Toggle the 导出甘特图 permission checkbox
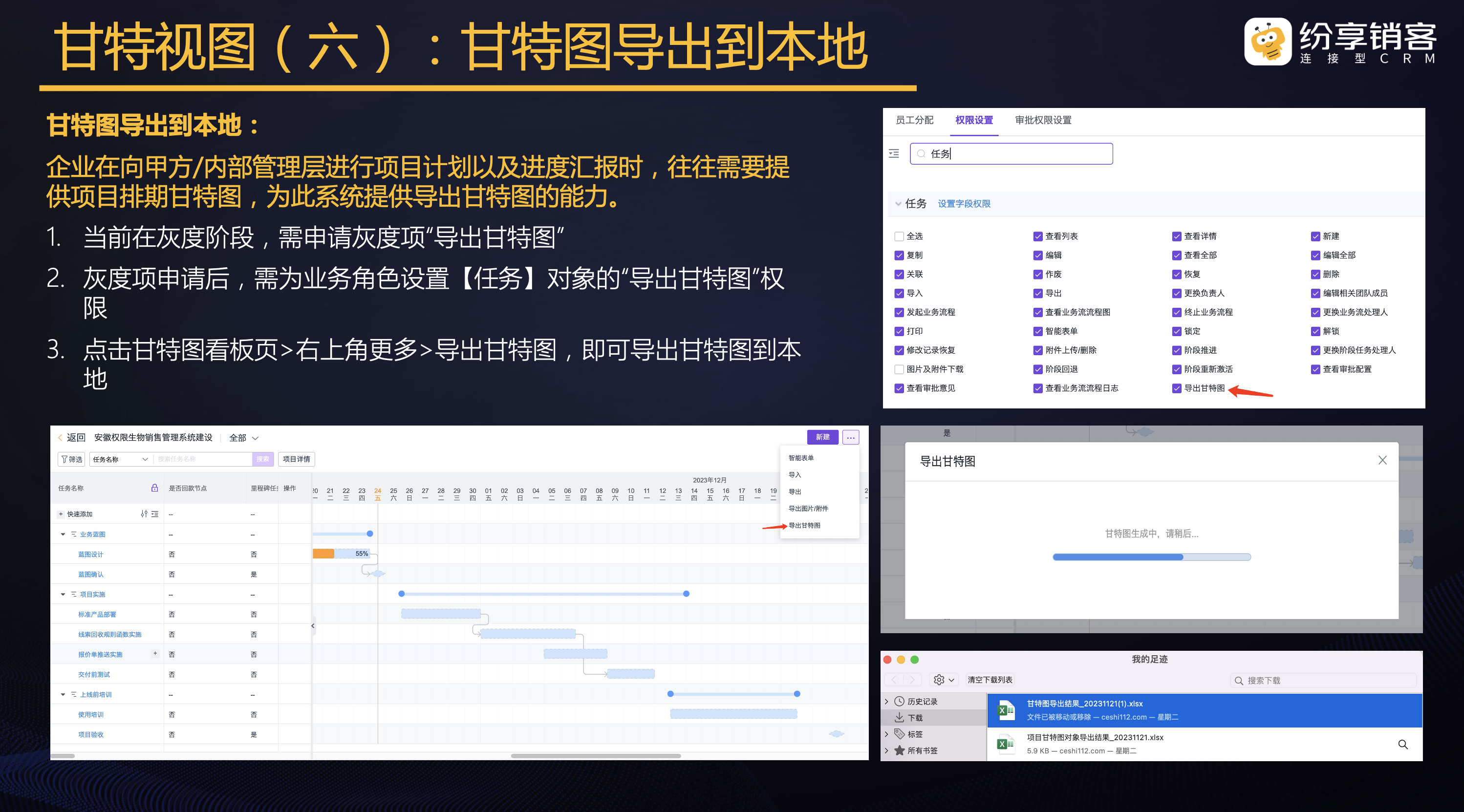 tap(1177, 388)
